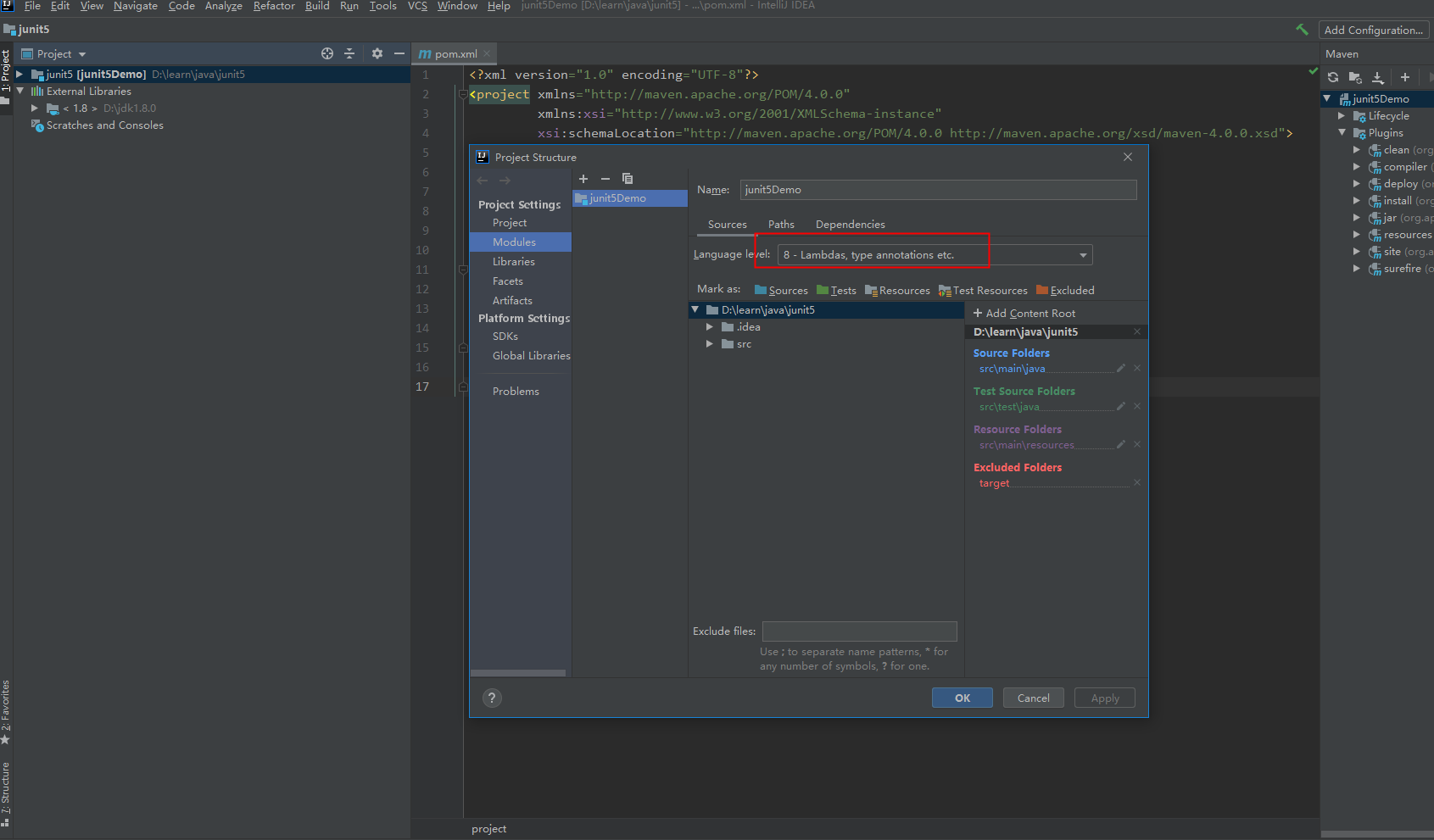
Task: Remove target from excluded folders
Action: pos(1137,482)
